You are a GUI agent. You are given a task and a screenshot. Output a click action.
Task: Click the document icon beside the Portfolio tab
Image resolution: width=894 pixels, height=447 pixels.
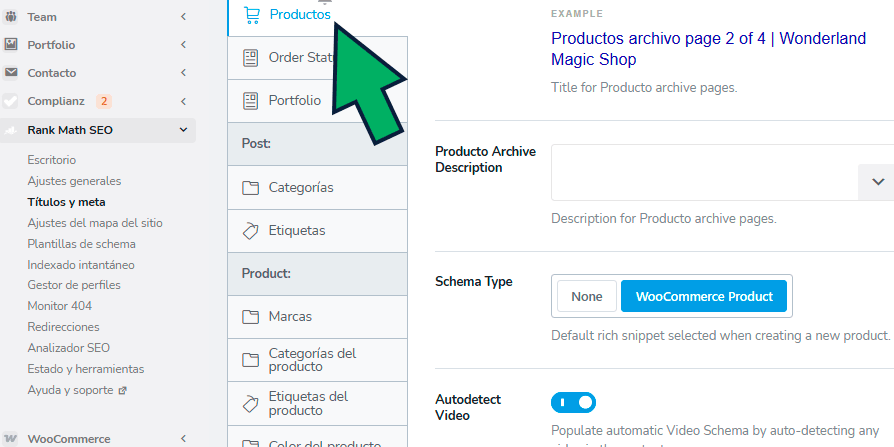click(x=250, y=101)
